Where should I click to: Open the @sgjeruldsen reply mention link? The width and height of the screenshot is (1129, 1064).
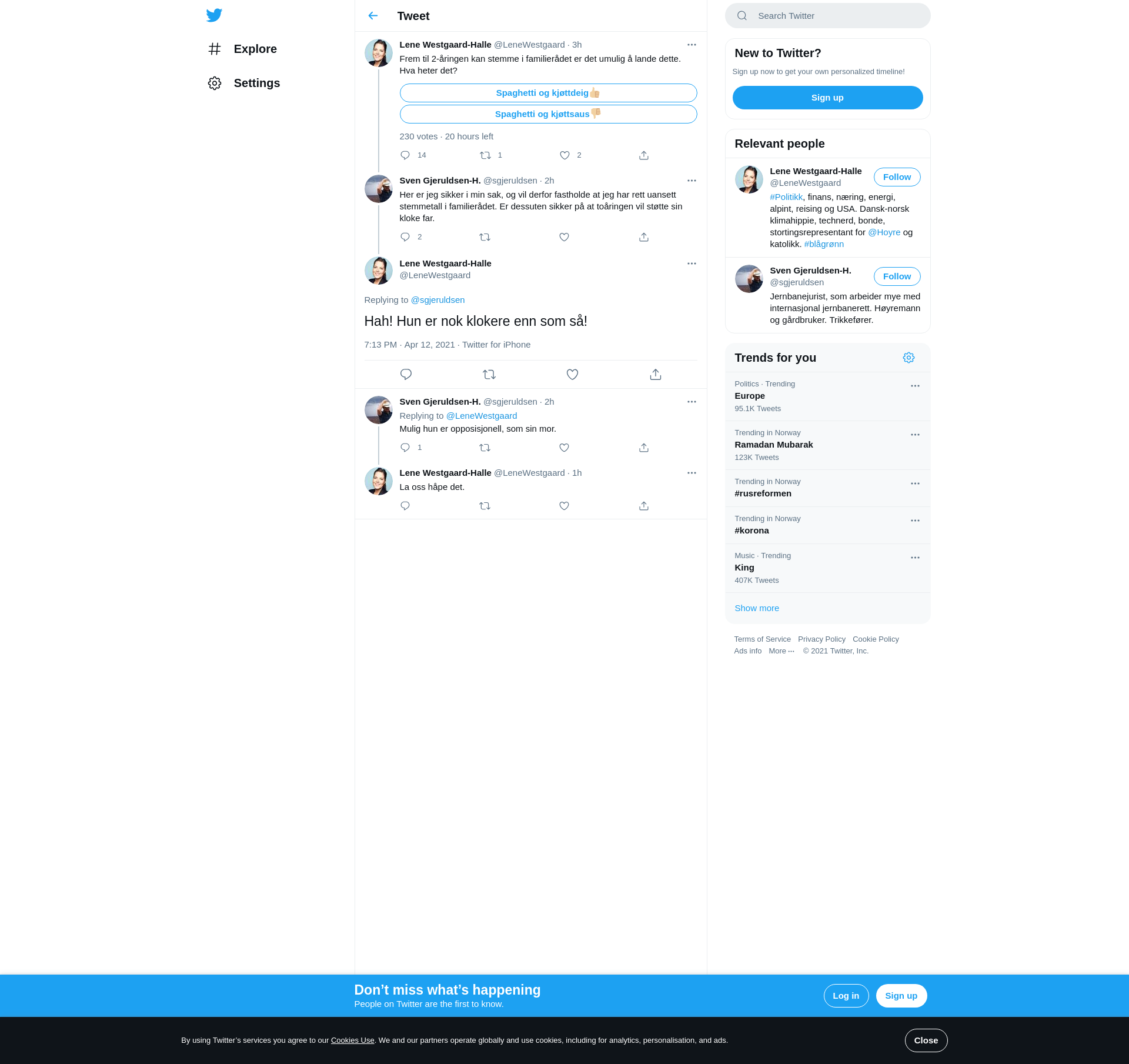pos(437,300)
